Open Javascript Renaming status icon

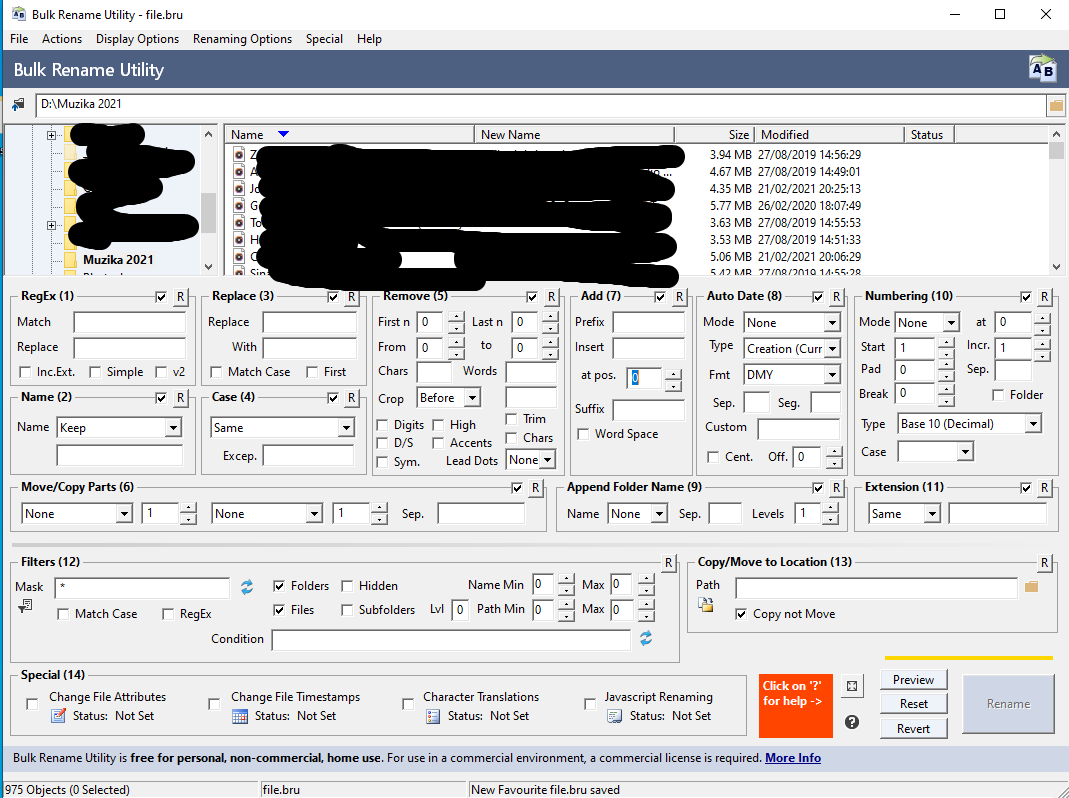[x=614, y=716]
